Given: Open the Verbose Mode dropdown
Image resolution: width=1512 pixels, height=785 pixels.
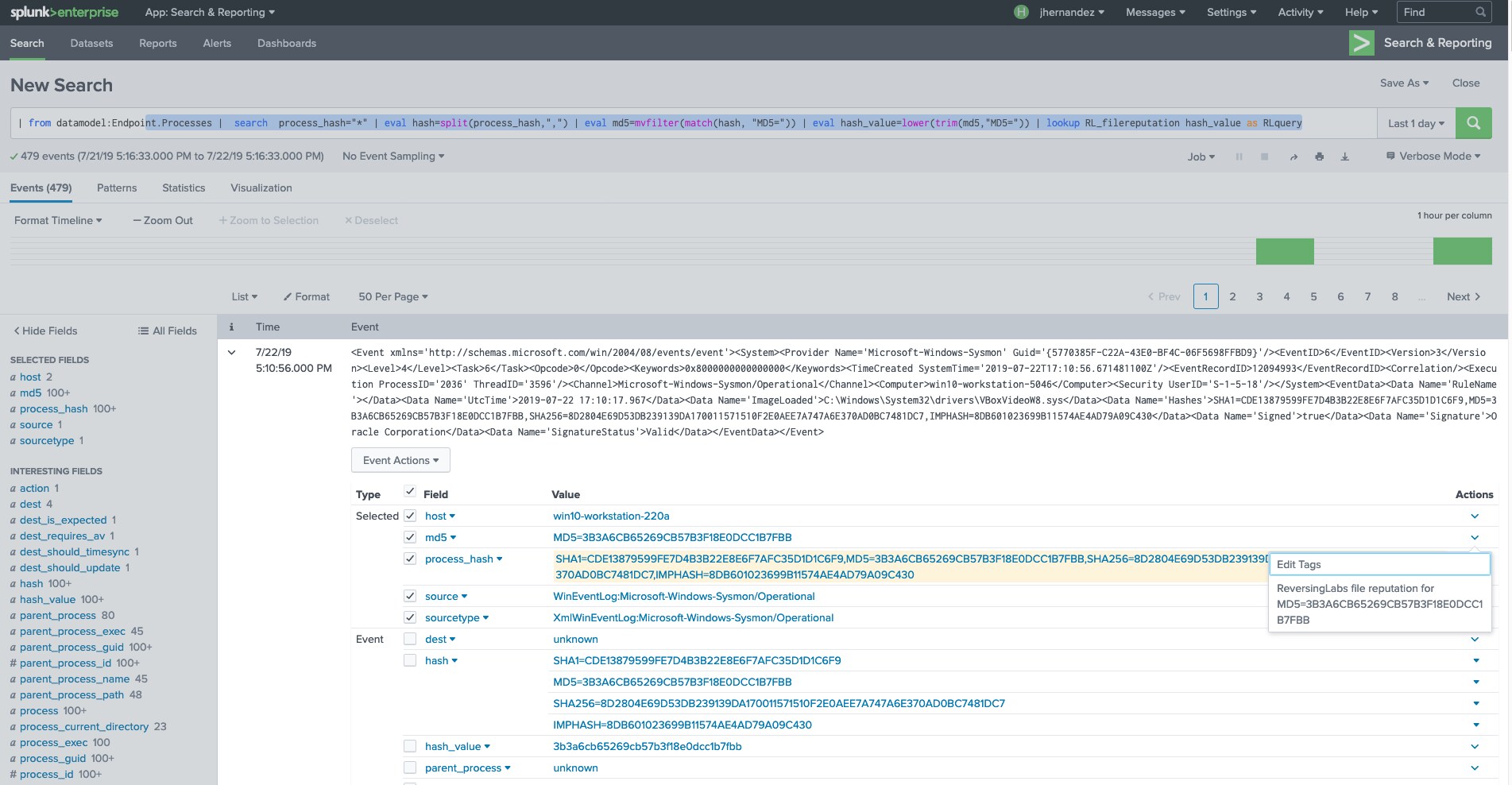Looking at the screenshot, I should [1433, 157].
